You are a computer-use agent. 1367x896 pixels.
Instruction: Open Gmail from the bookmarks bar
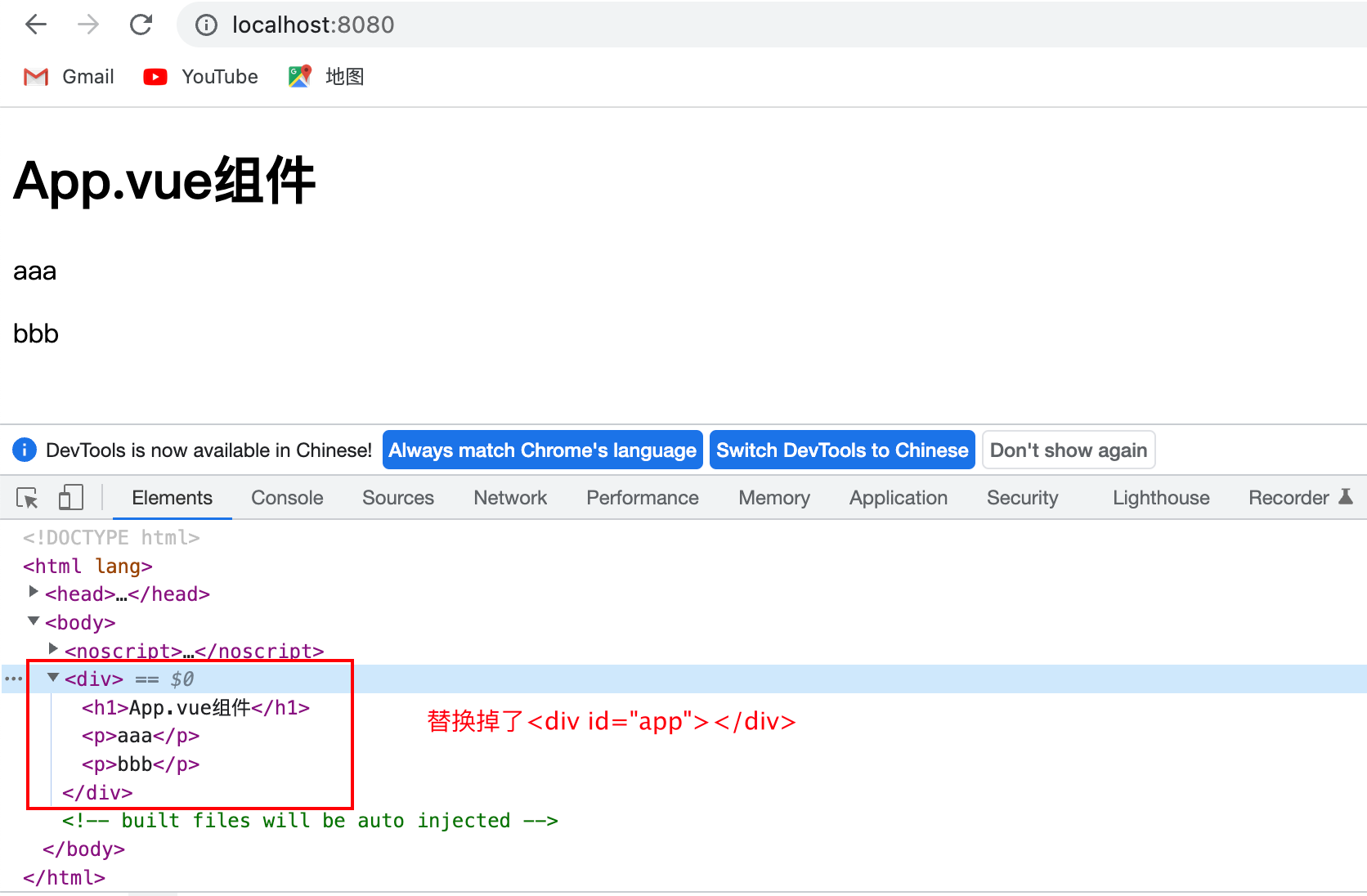(x=69, y=76)
